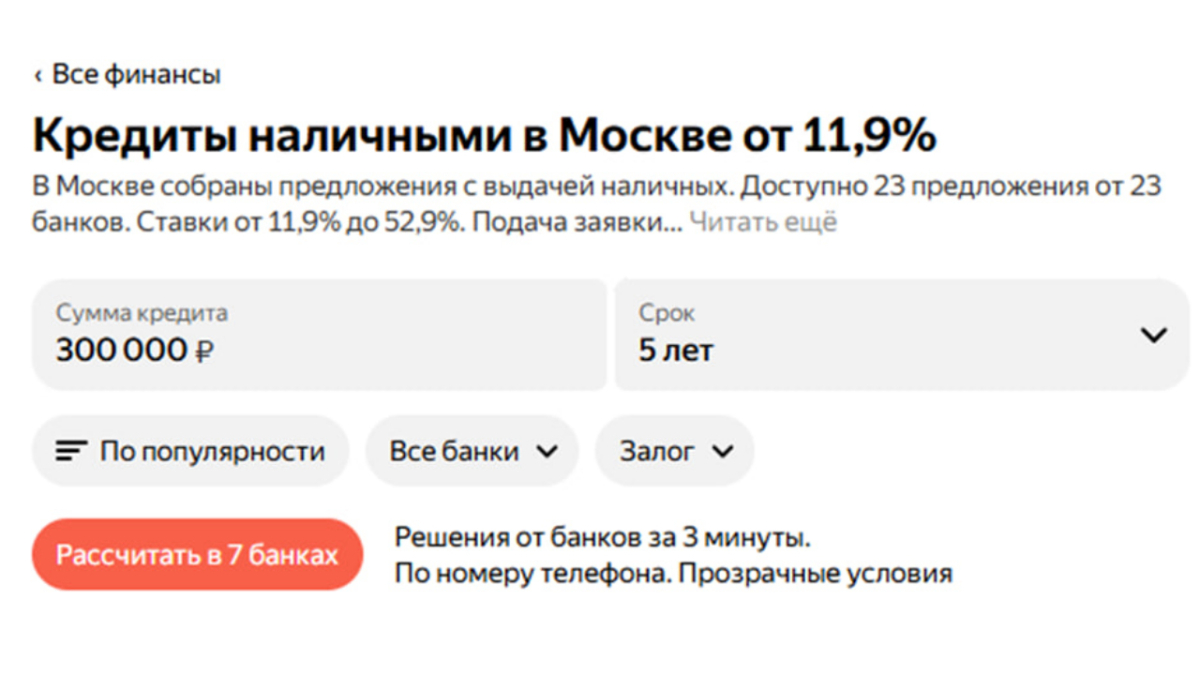This screenshot has height=675, width=1200.
Task: Click the chevron arrow in Срок field
Action: pyautogui.click(x=1153, y=335)
